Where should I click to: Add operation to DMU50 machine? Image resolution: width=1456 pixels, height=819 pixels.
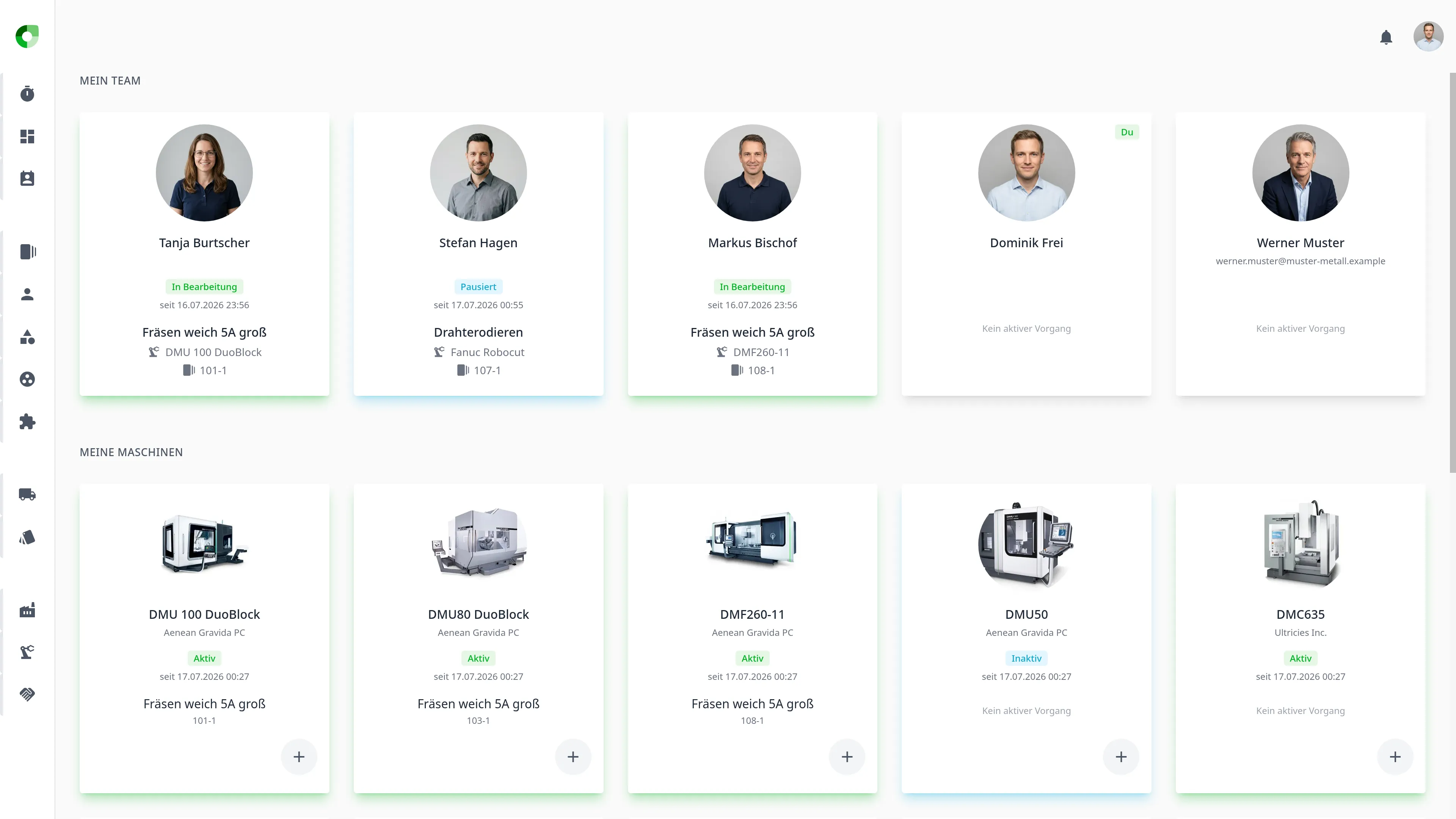(1122, 757)
